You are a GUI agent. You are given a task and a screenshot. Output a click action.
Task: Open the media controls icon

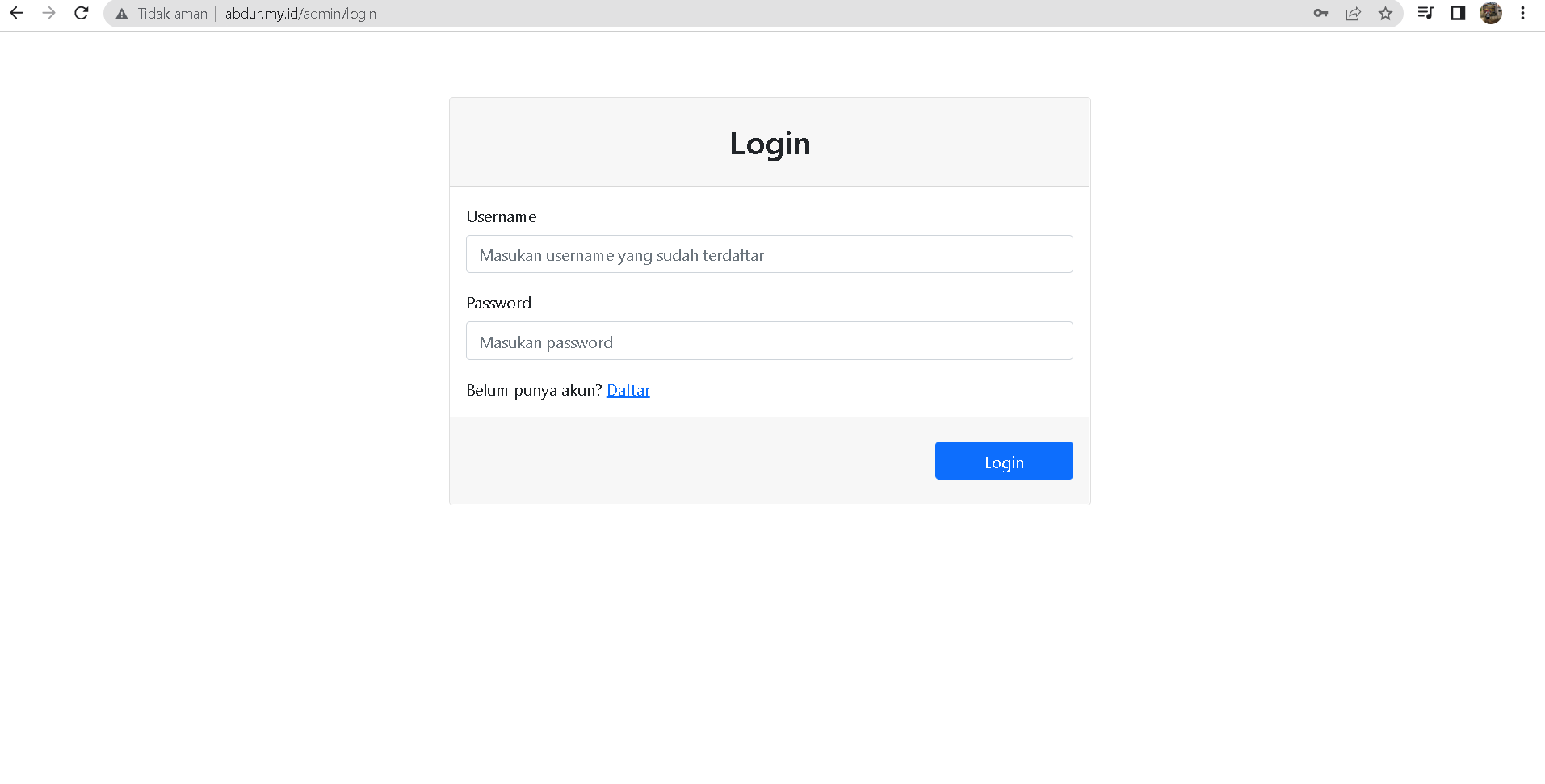1425,13
